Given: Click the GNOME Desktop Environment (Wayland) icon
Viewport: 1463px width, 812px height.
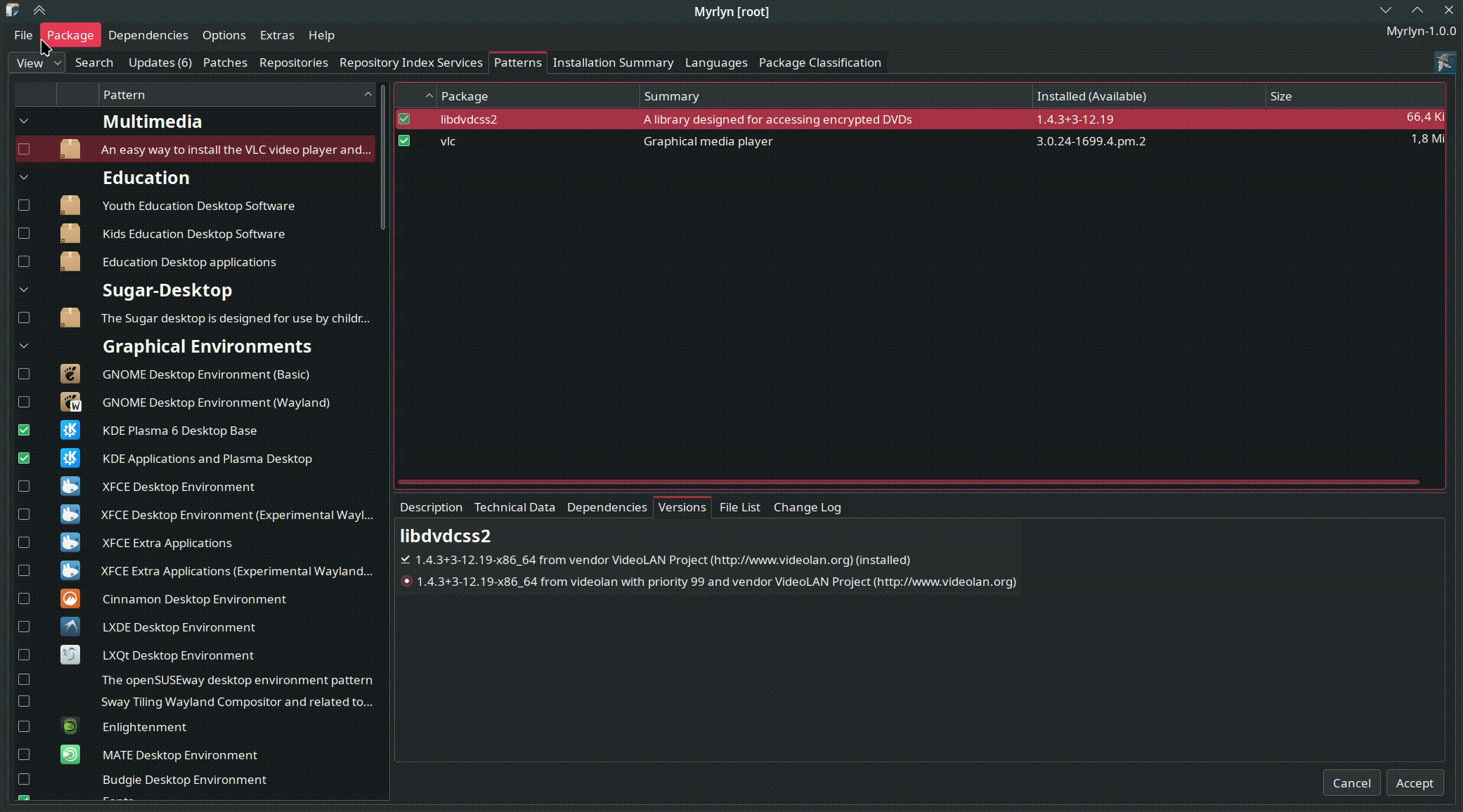Looking at the screenshot, I should (x=70, y=402).
